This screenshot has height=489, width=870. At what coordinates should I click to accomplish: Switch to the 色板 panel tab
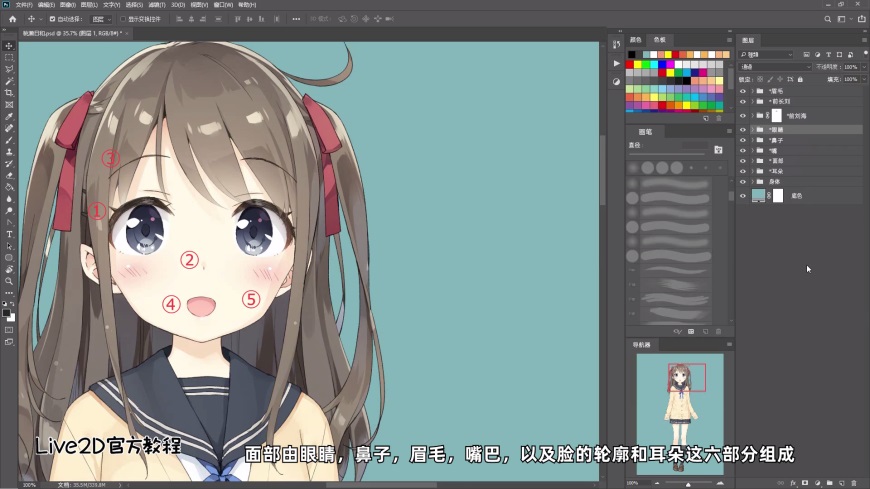[x=659, y=40]
